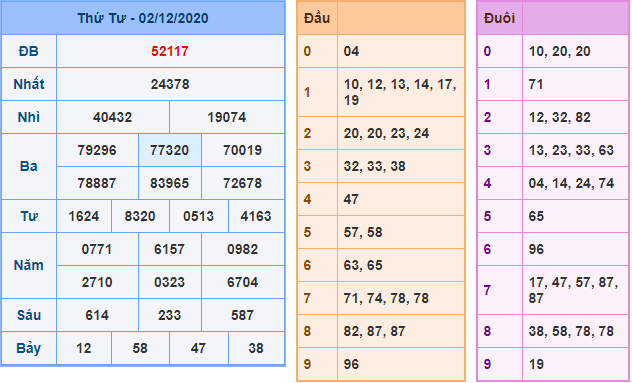Image resolution: width=632 pixels, height=383 pixels.
Task: Click the Nhì row label
Action: [x=29, y=117]
